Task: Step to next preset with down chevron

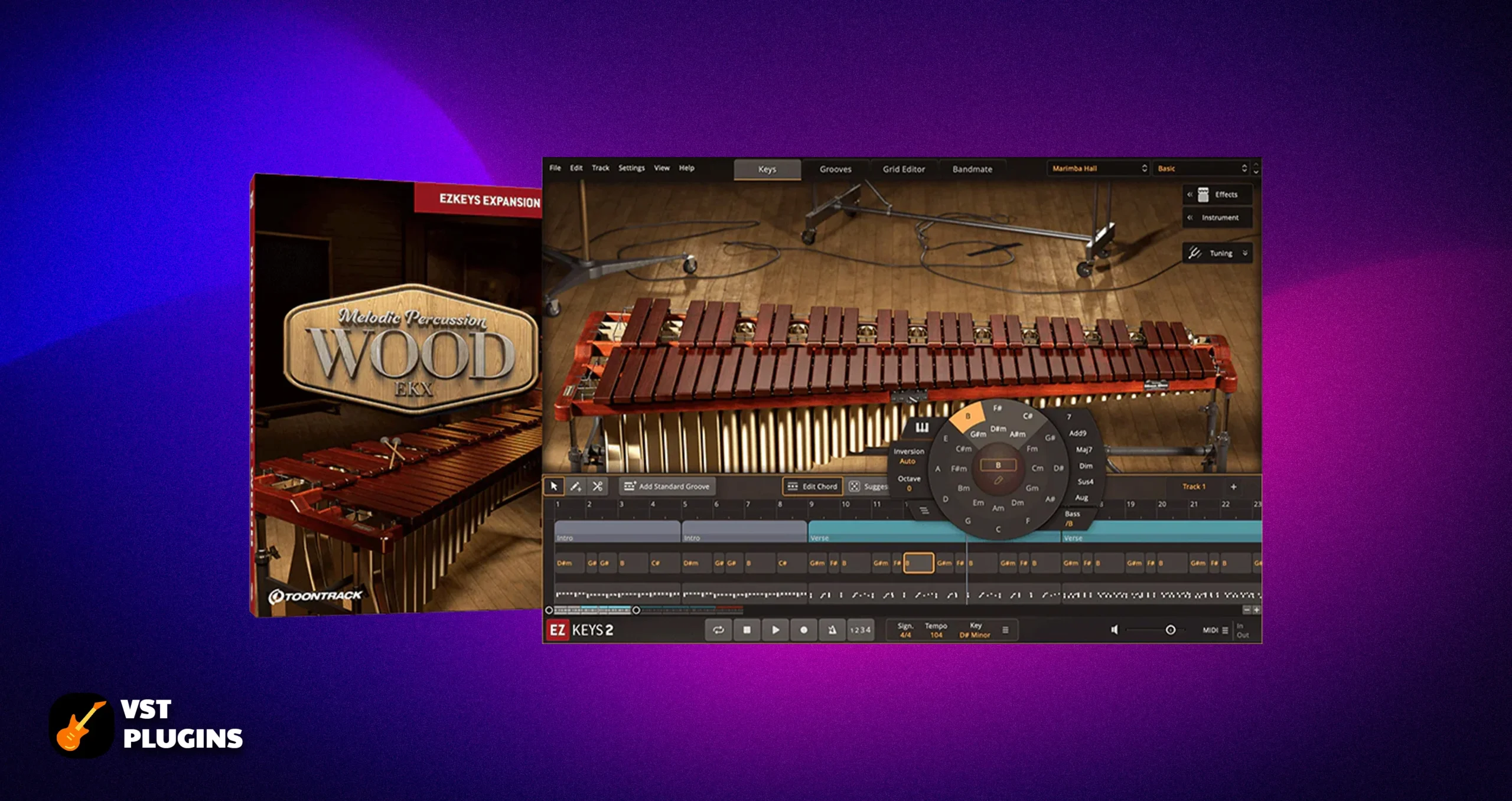Action: (1256, 172)
